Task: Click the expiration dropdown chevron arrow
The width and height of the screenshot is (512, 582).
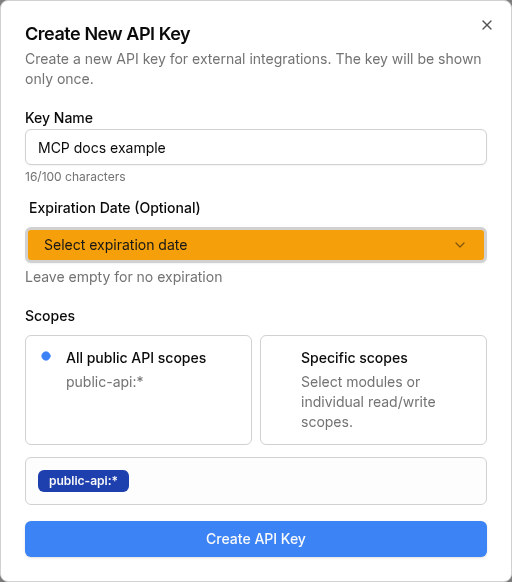Action: (460, 245)
